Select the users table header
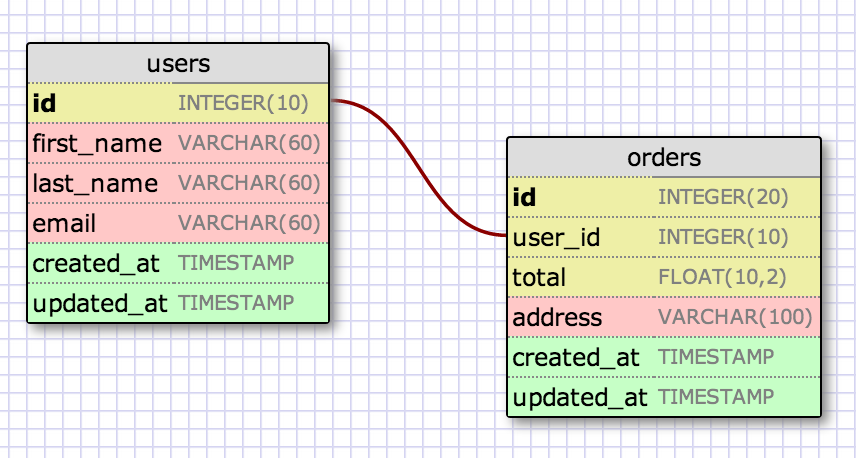The height and width of the screenshot is (458, 856). [x=178, y=63]
